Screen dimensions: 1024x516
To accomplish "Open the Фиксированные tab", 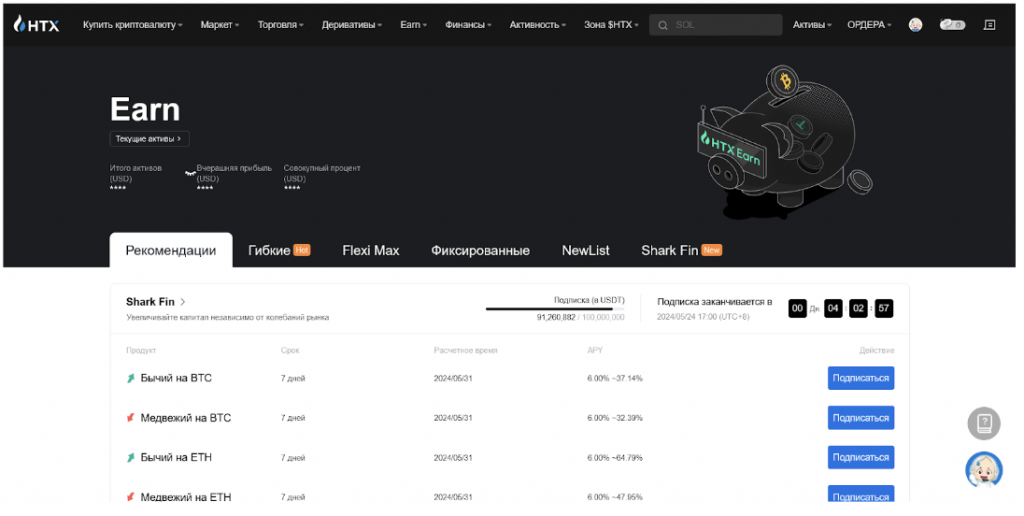I will 480,250.
